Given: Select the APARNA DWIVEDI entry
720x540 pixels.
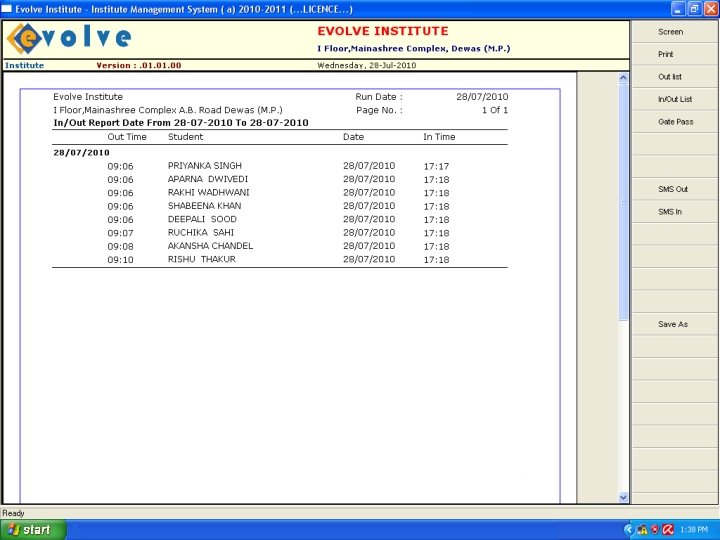Looking at the screenshot, I should (208, 179).
